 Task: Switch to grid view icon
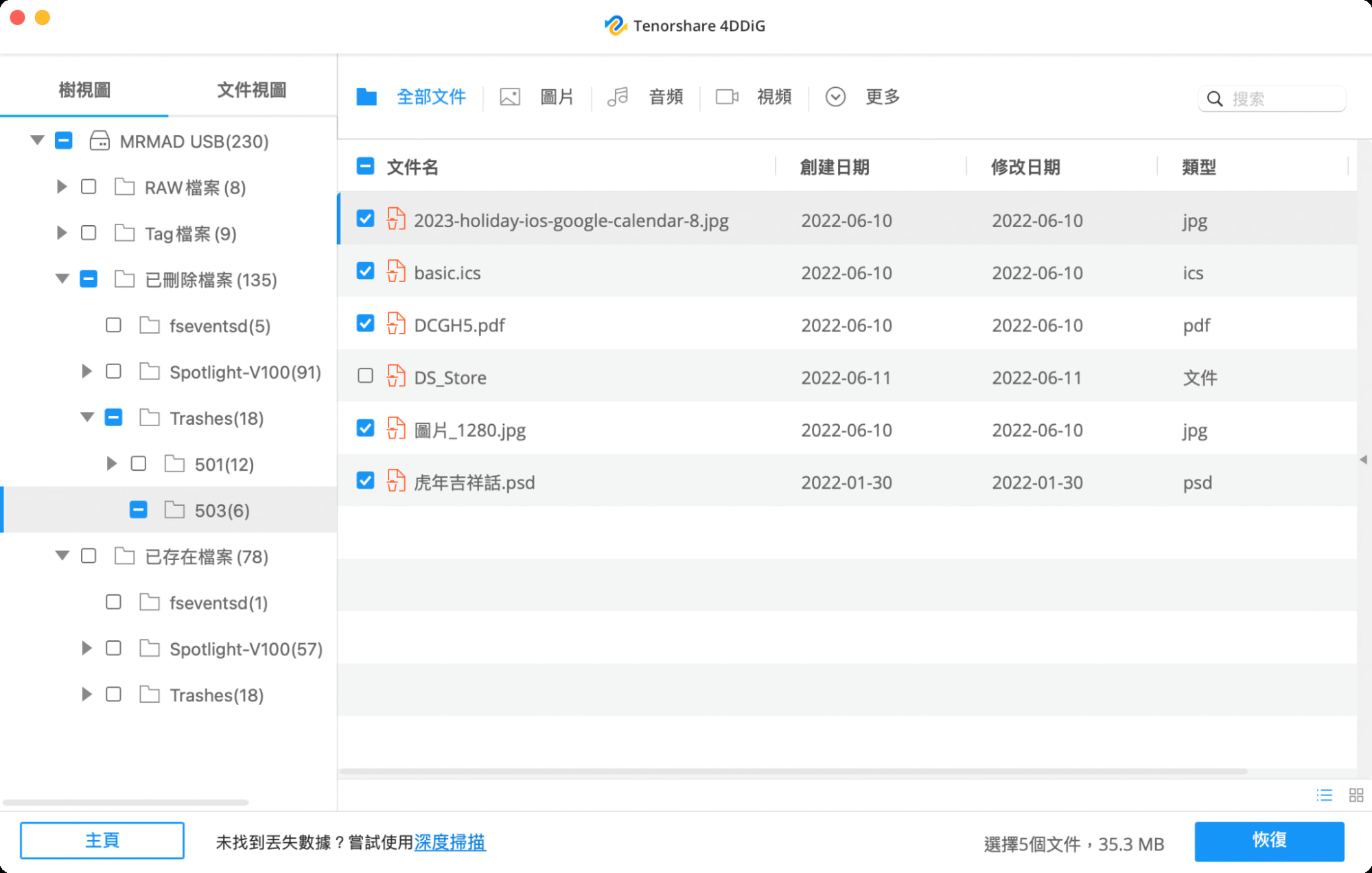tap(1356, 795)
